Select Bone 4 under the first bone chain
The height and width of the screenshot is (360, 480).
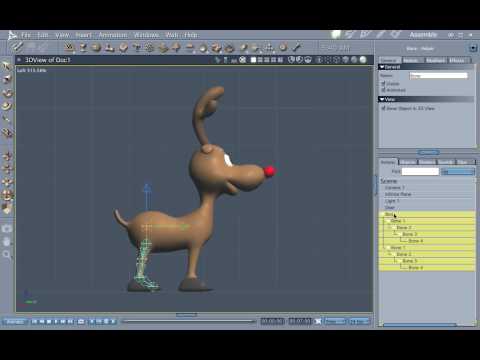416,241
